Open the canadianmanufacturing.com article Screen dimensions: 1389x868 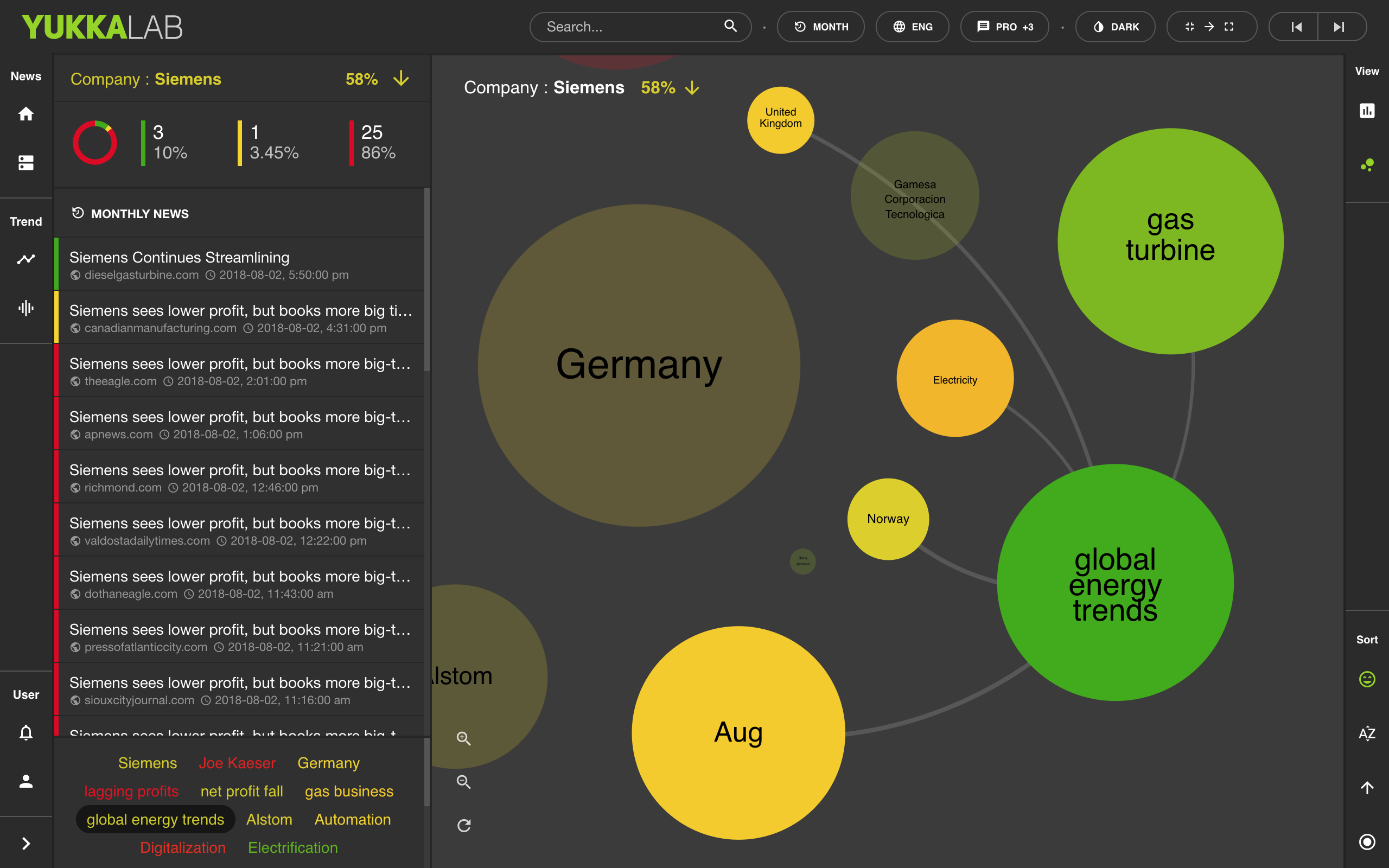tap(239, 317)
